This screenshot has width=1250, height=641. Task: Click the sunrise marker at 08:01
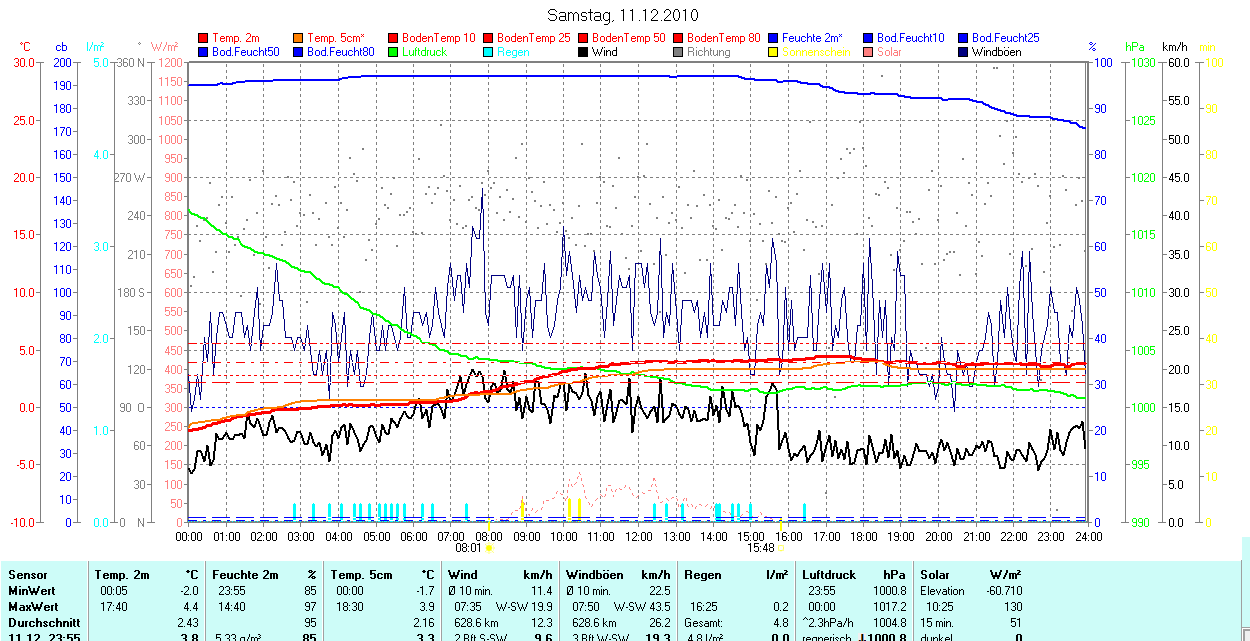488,524
